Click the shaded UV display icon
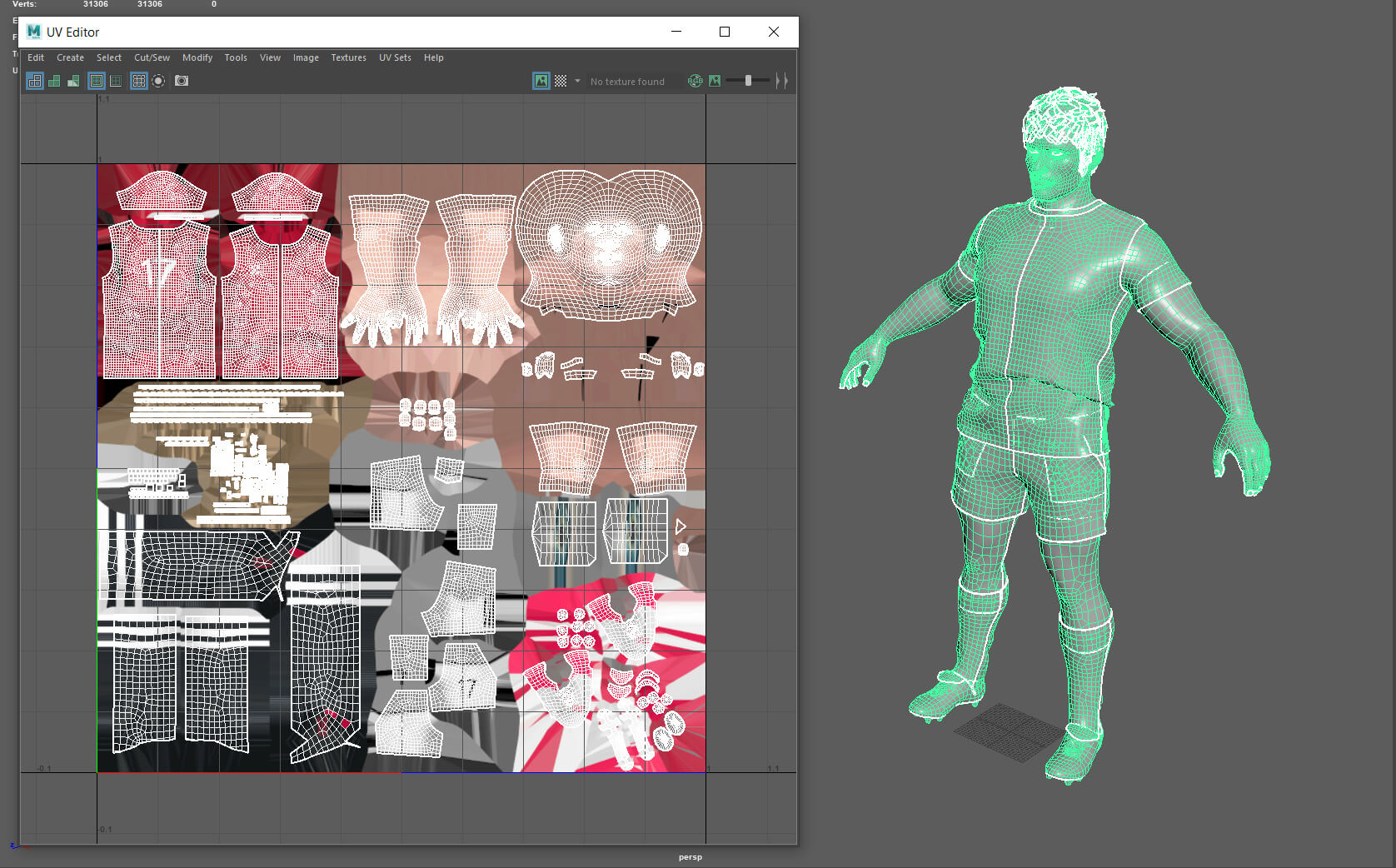This screenshot has height=868, width=1396. (54, 81)
